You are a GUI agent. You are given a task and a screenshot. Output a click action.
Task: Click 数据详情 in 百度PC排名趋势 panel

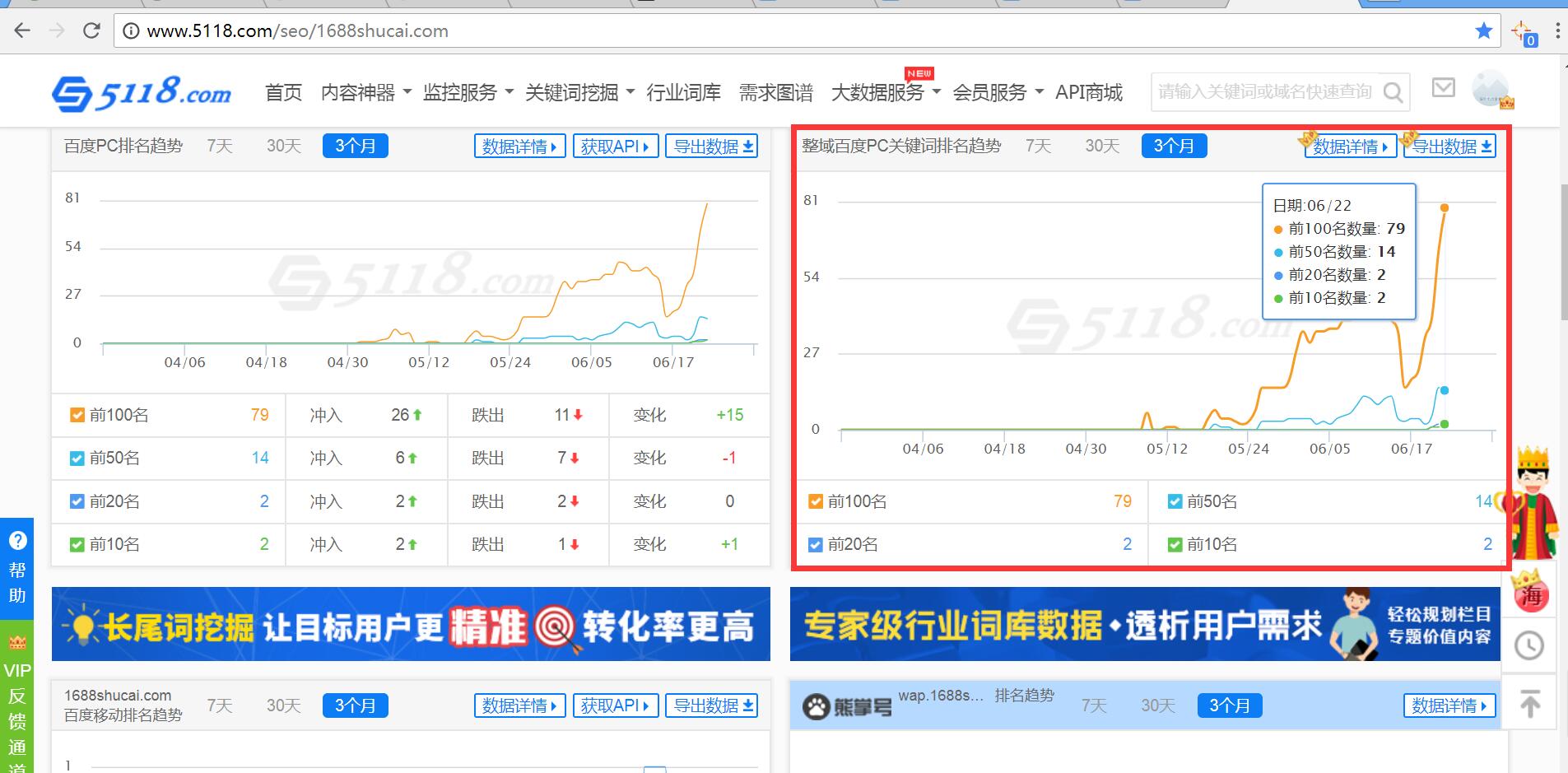click(519, 147)
